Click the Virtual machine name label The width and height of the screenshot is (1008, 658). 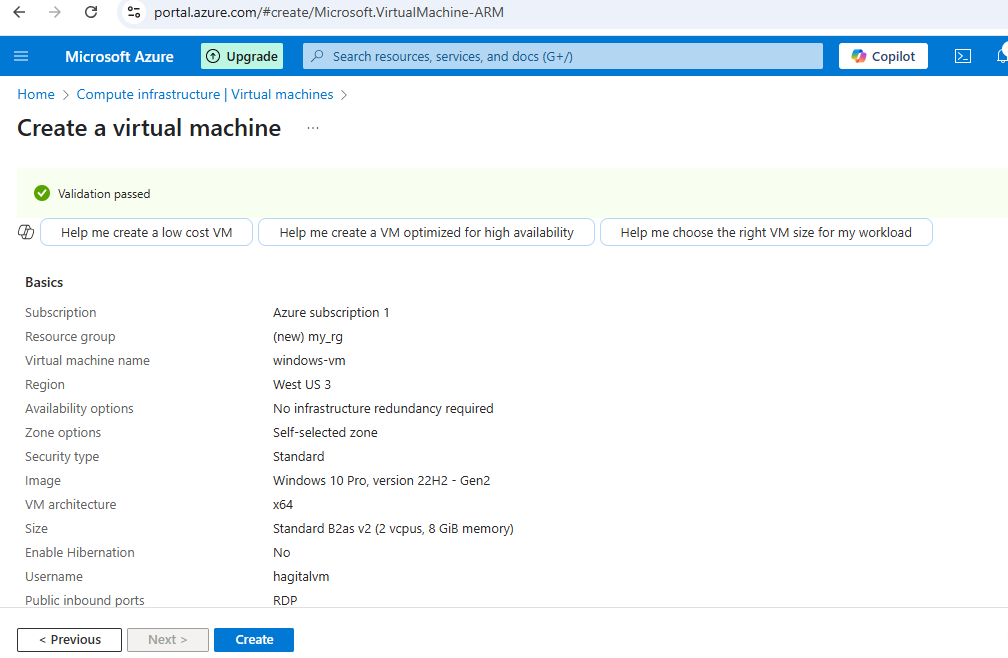coord(87,361)
